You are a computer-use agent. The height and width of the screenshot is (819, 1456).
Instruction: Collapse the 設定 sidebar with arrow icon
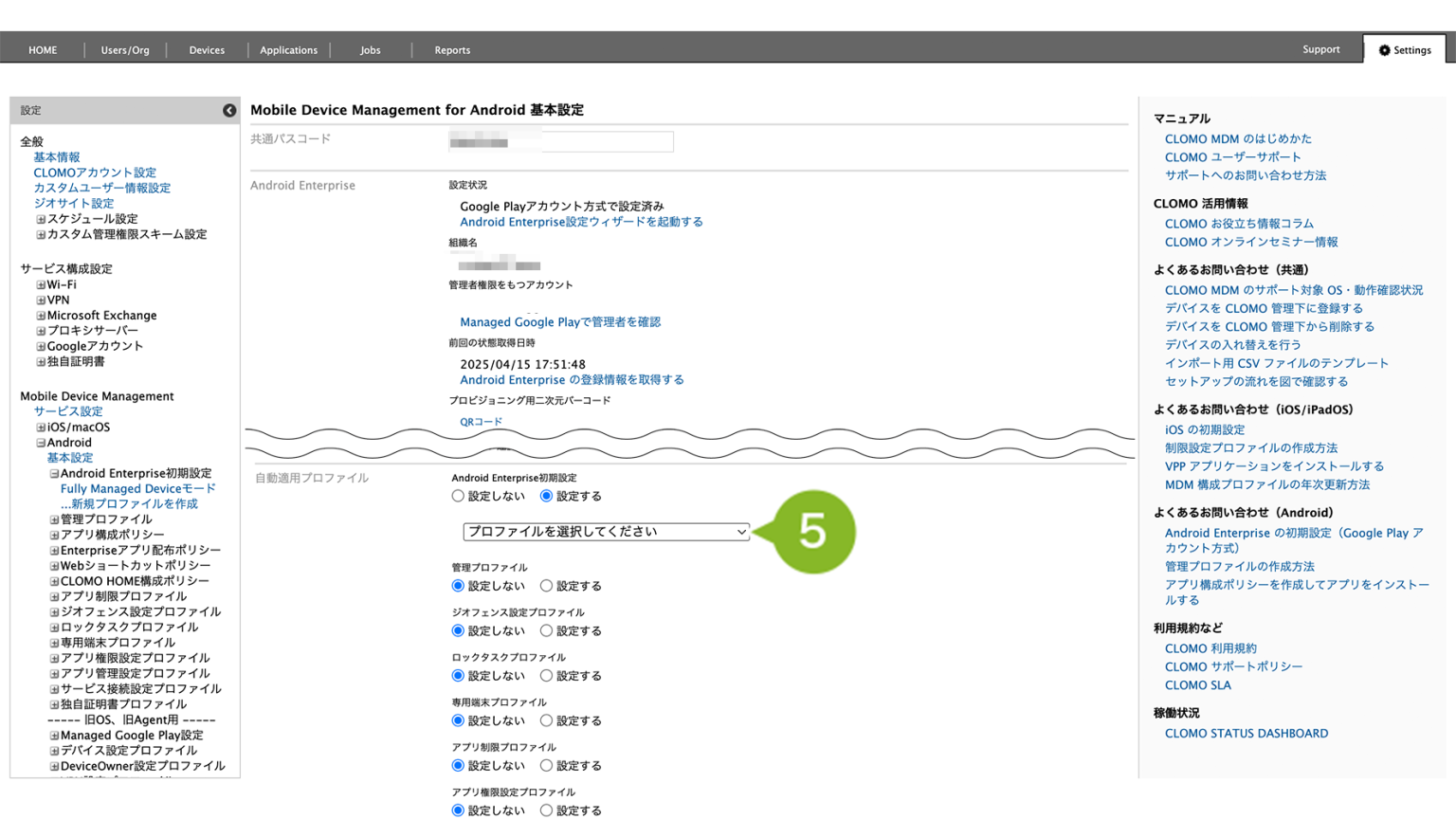[x=229, y=111]
